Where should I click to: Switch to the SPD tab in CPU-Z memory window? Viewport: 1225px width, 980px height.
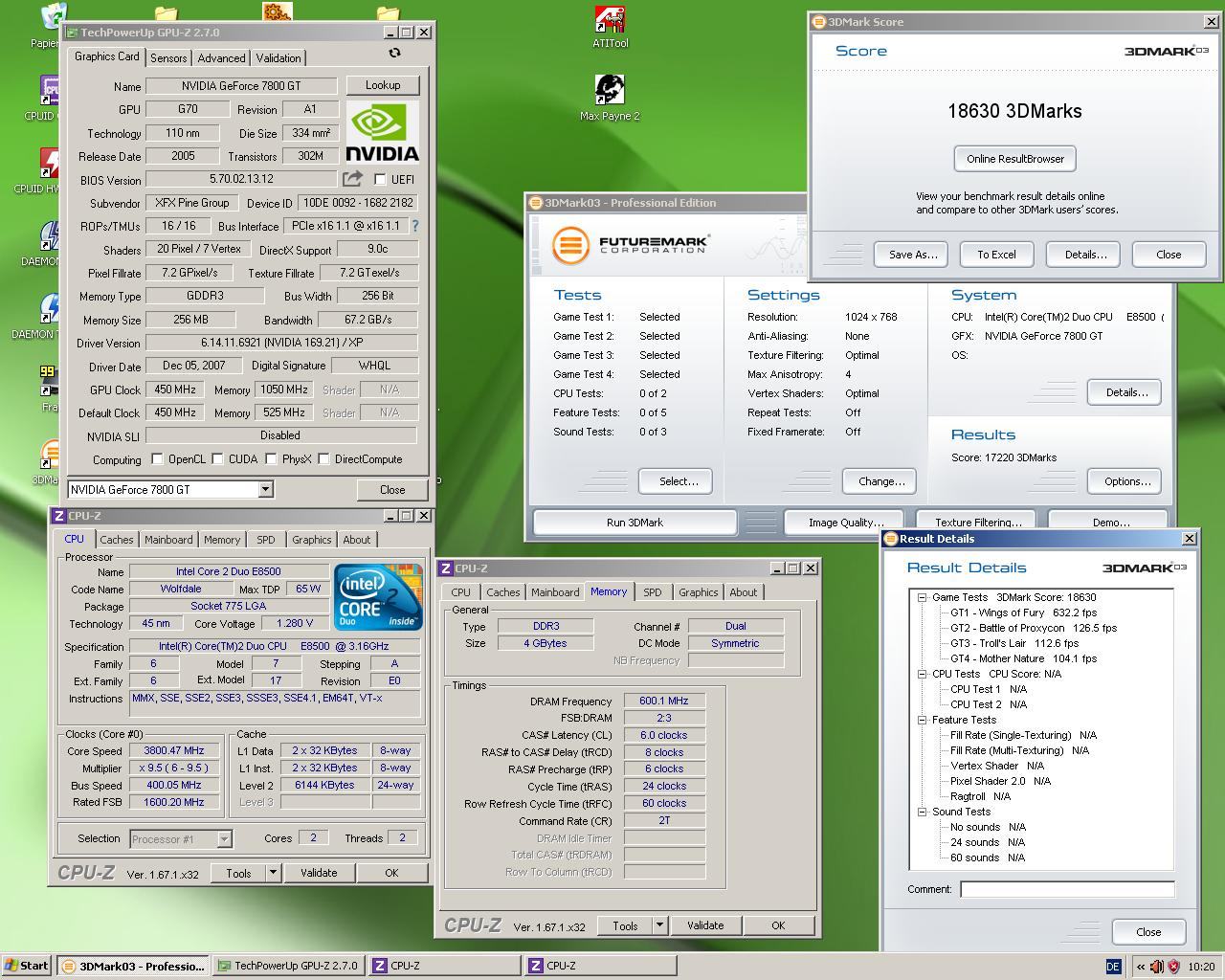point(652,592)
